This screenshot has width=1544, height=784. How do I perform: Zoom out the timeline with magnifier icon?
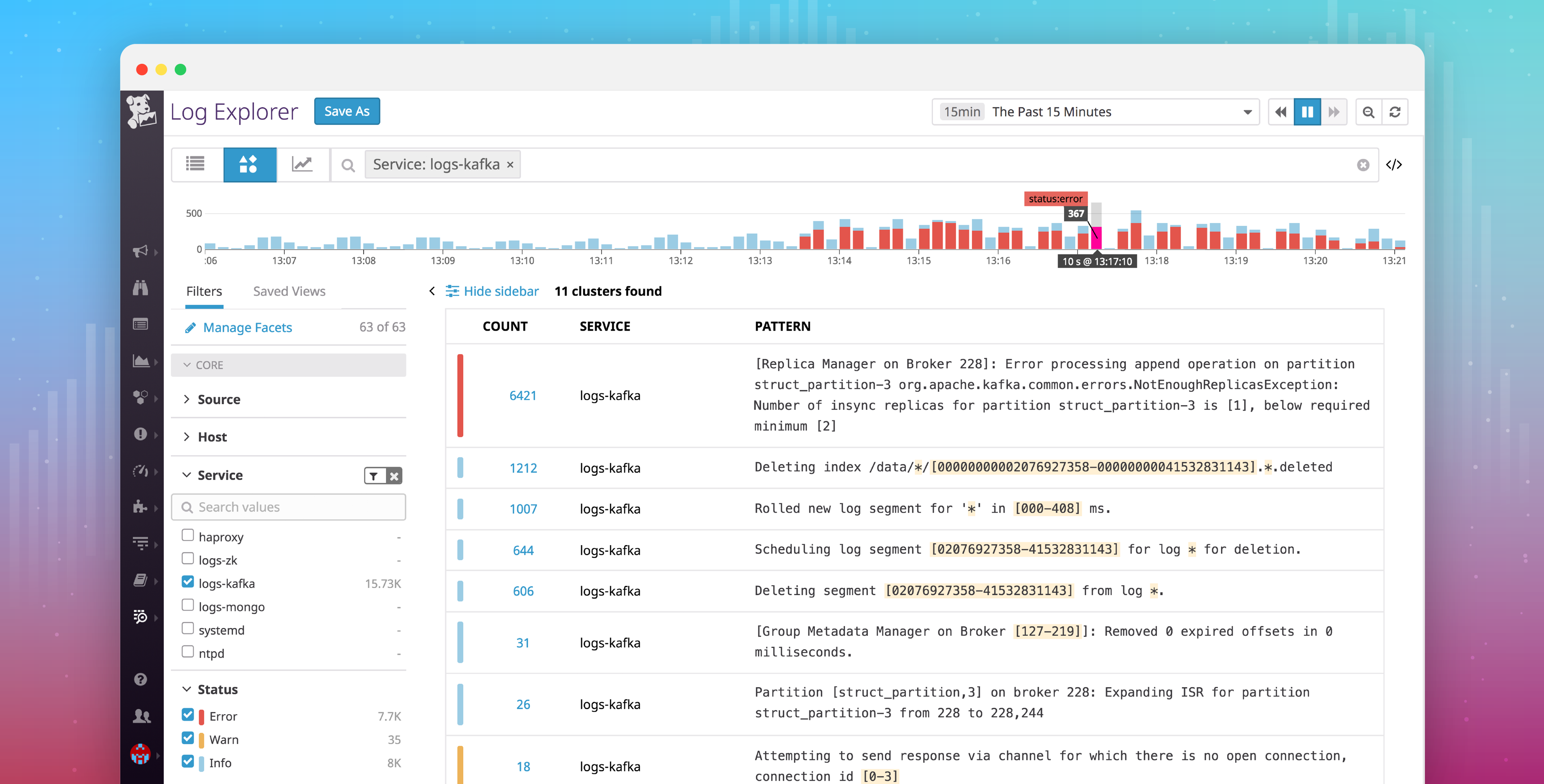click(x=1368, y=111)
